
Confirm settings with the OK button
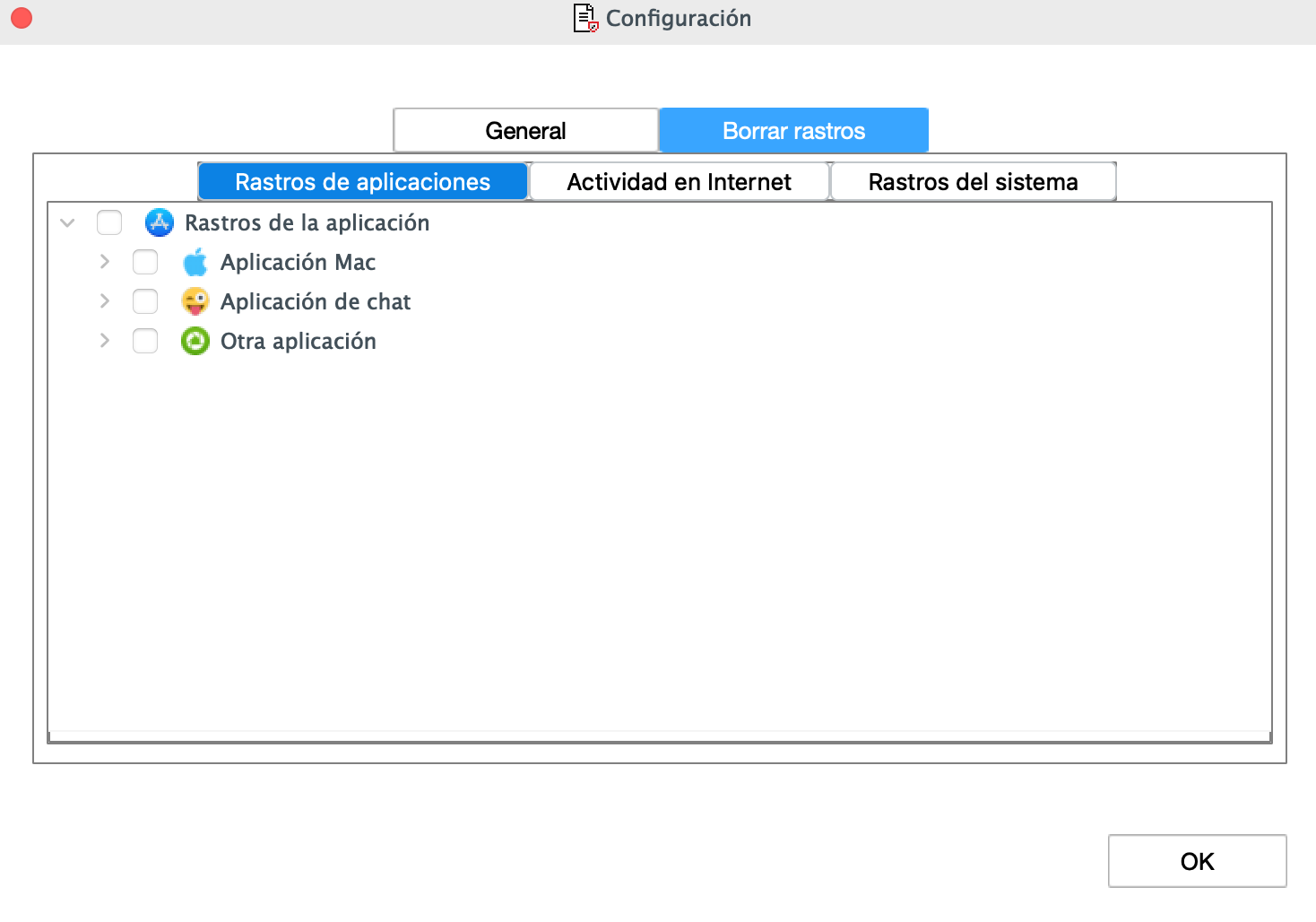(x=1198, y=861)
